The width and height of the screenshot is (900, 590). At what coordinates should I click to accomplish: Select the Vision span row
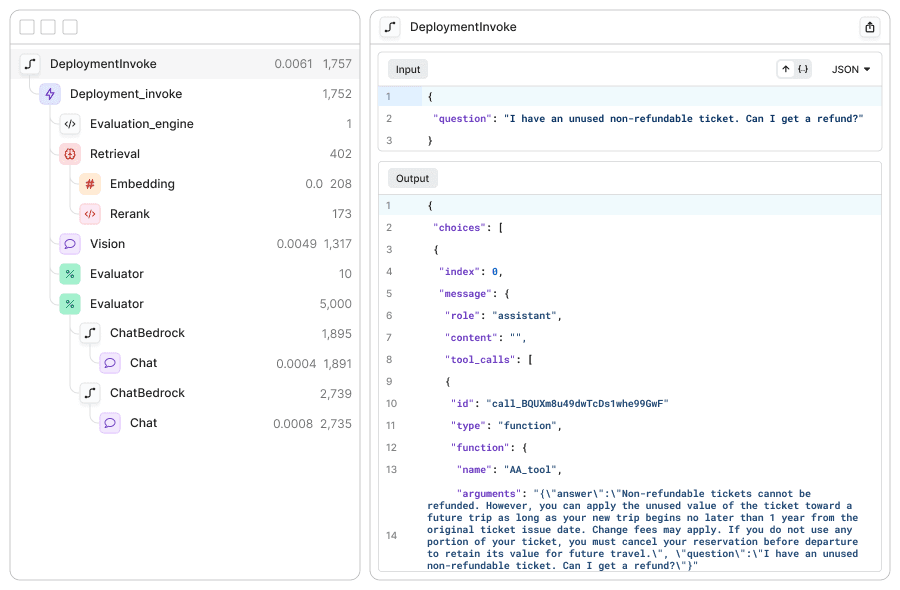click(x=185, y=244)
